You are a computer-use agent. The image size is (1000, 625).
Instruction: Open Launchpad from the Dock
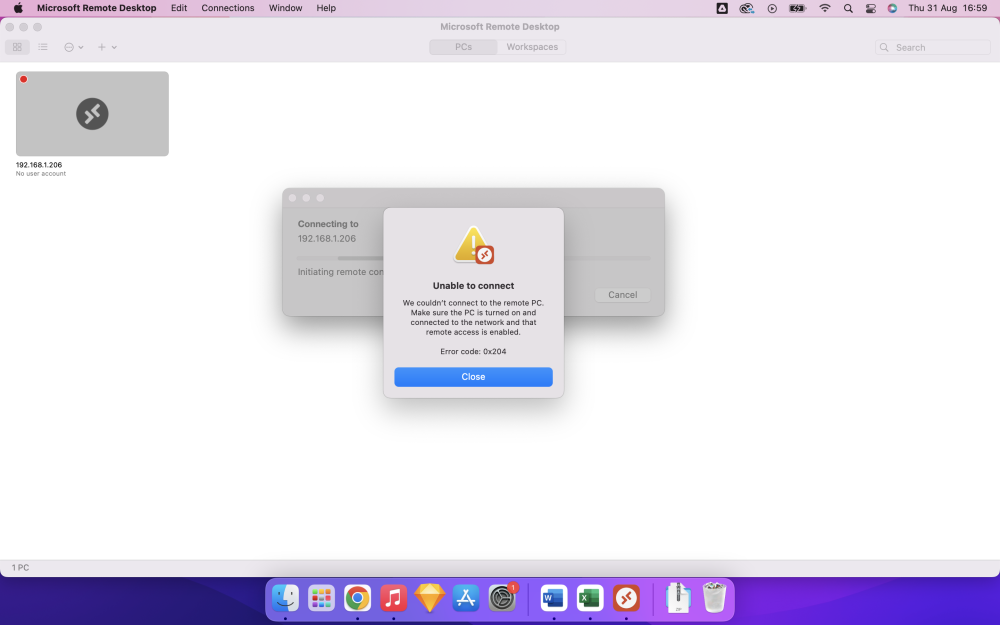(x=321, y=598)
